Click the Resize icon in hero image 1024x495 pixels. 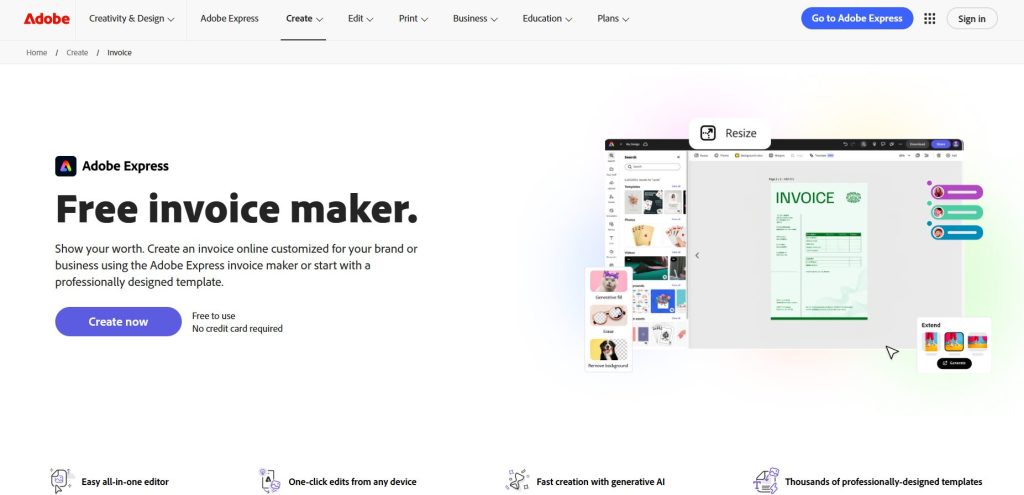(708, 133)
